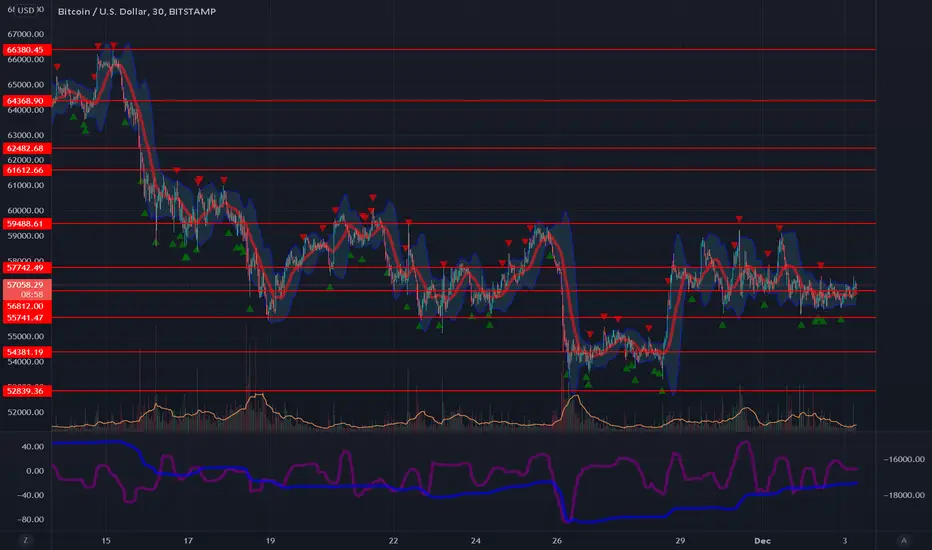The width and height of the screenshot is (932, 550).
Task: Select the 54381.19 red price label
Action: click(27, 352)
